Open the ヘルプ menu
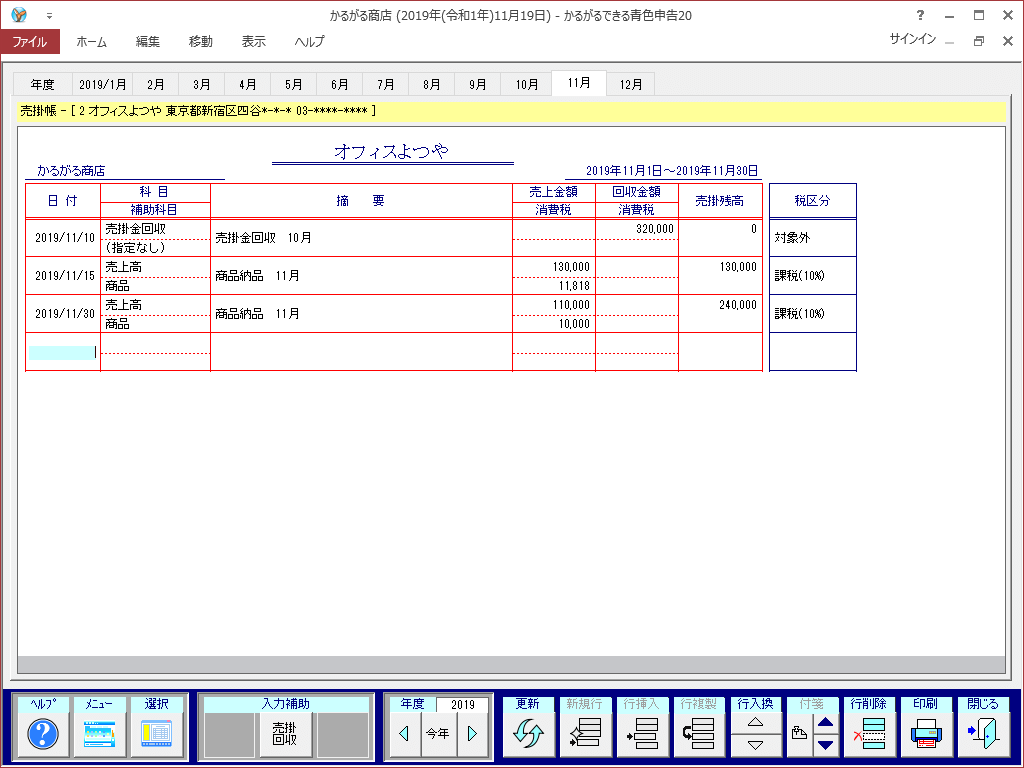Viewport: 1024px width, 768px height. [309, 41]
